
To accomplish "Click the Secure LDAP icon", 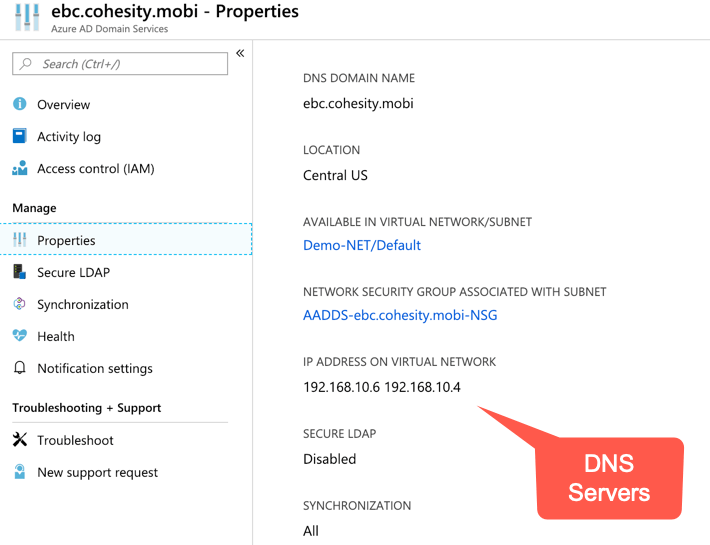I will pos(20,273).
